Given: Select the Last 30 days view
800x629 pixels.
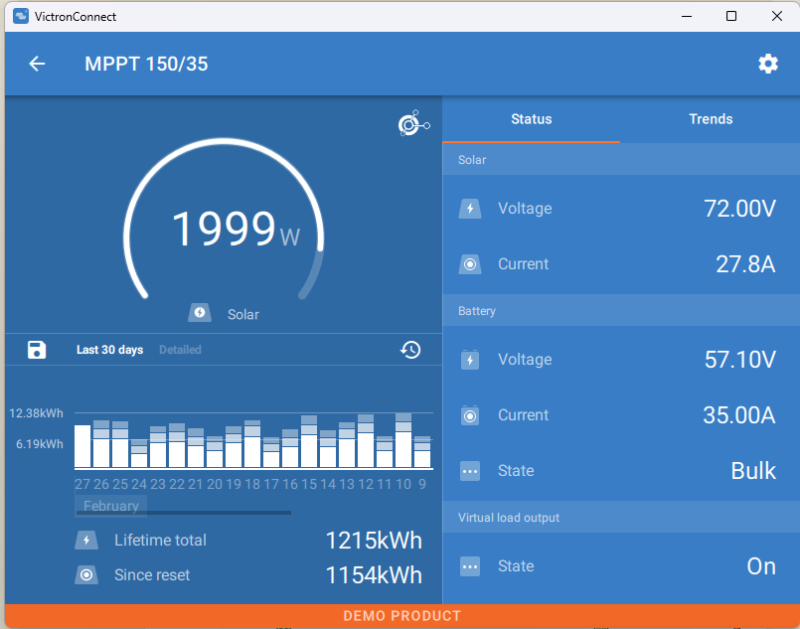Looking at the screenshot, I should [110, 350].
